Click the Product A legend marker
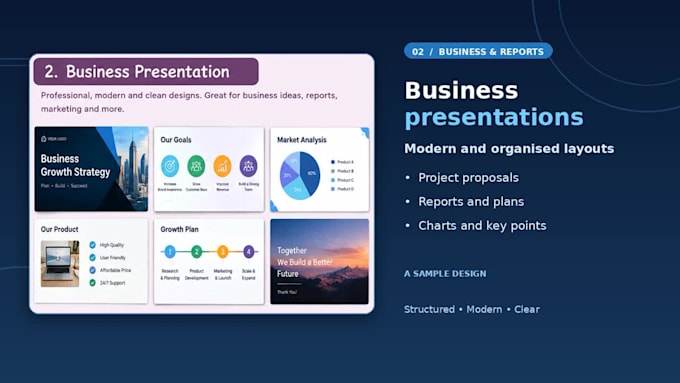The width and height of the screenshot is (680, 383). tap(333, 162)
